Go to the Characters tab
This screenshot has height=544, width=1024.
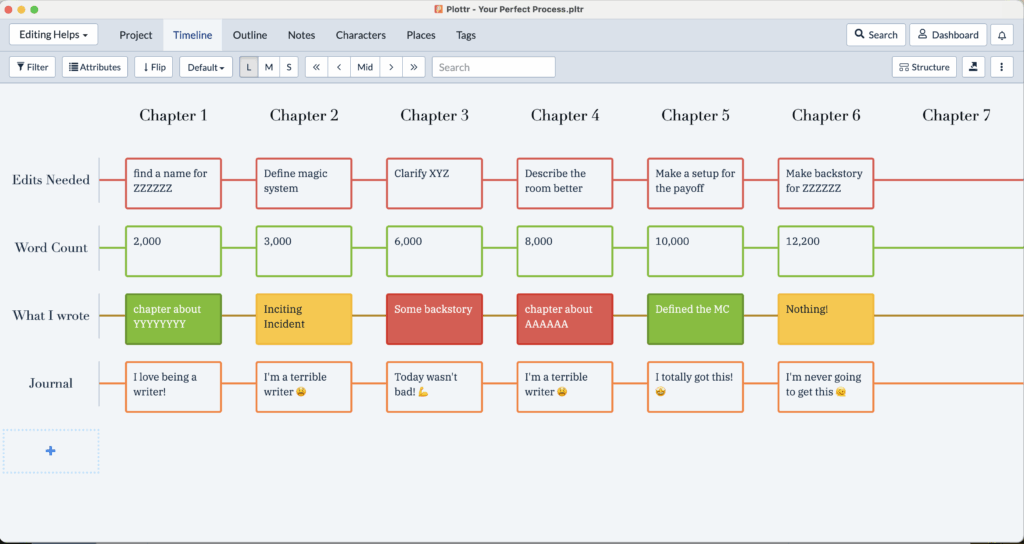pyautogui.click(x=360, y=35)
